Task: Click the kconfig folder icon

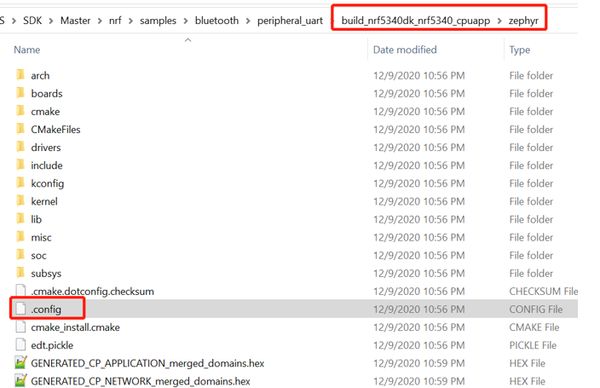Action: pyautogui.click(x=21, y=183)
